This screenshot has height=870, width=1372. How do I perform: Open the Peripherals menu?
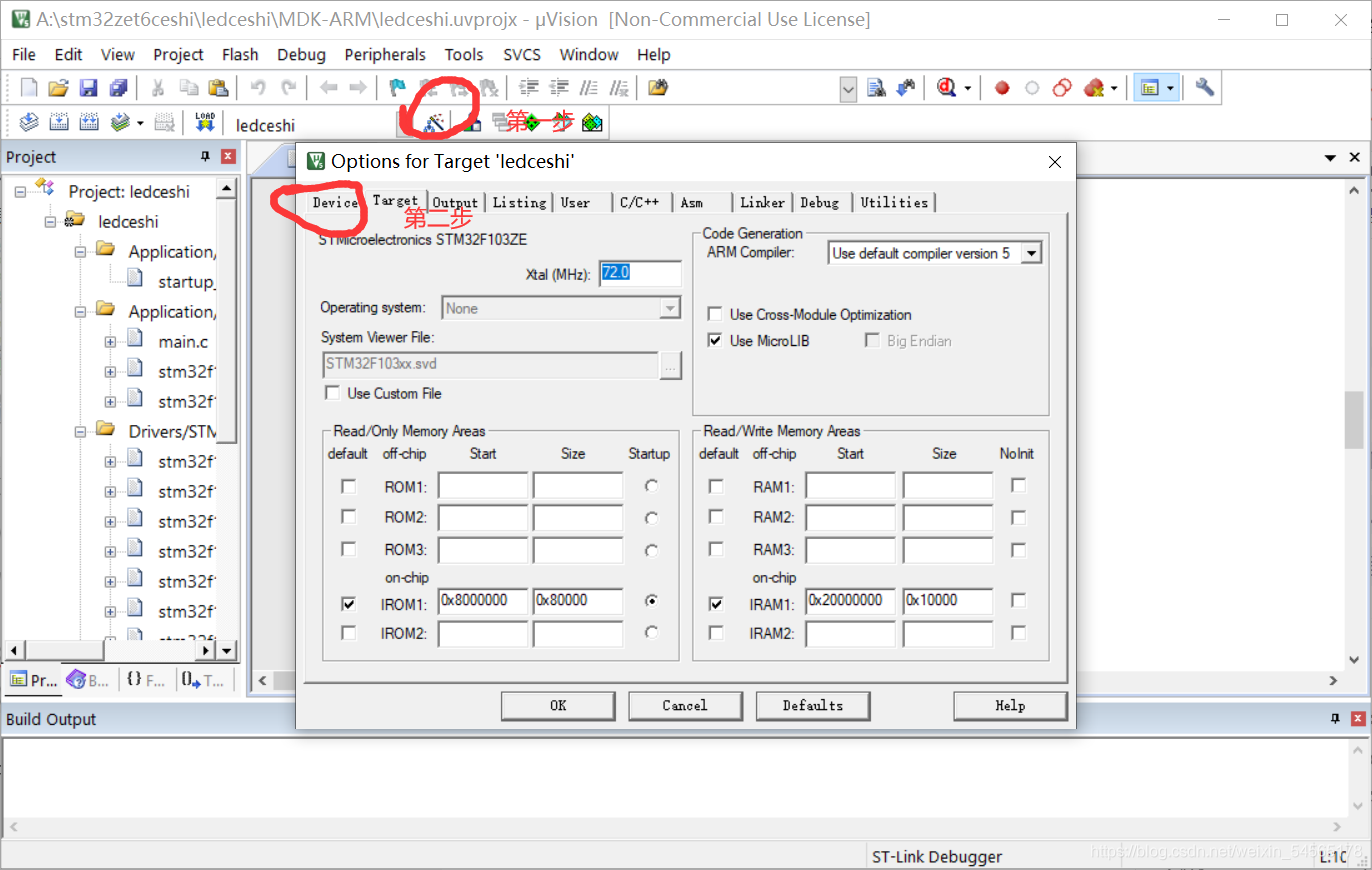click(385, 54)
